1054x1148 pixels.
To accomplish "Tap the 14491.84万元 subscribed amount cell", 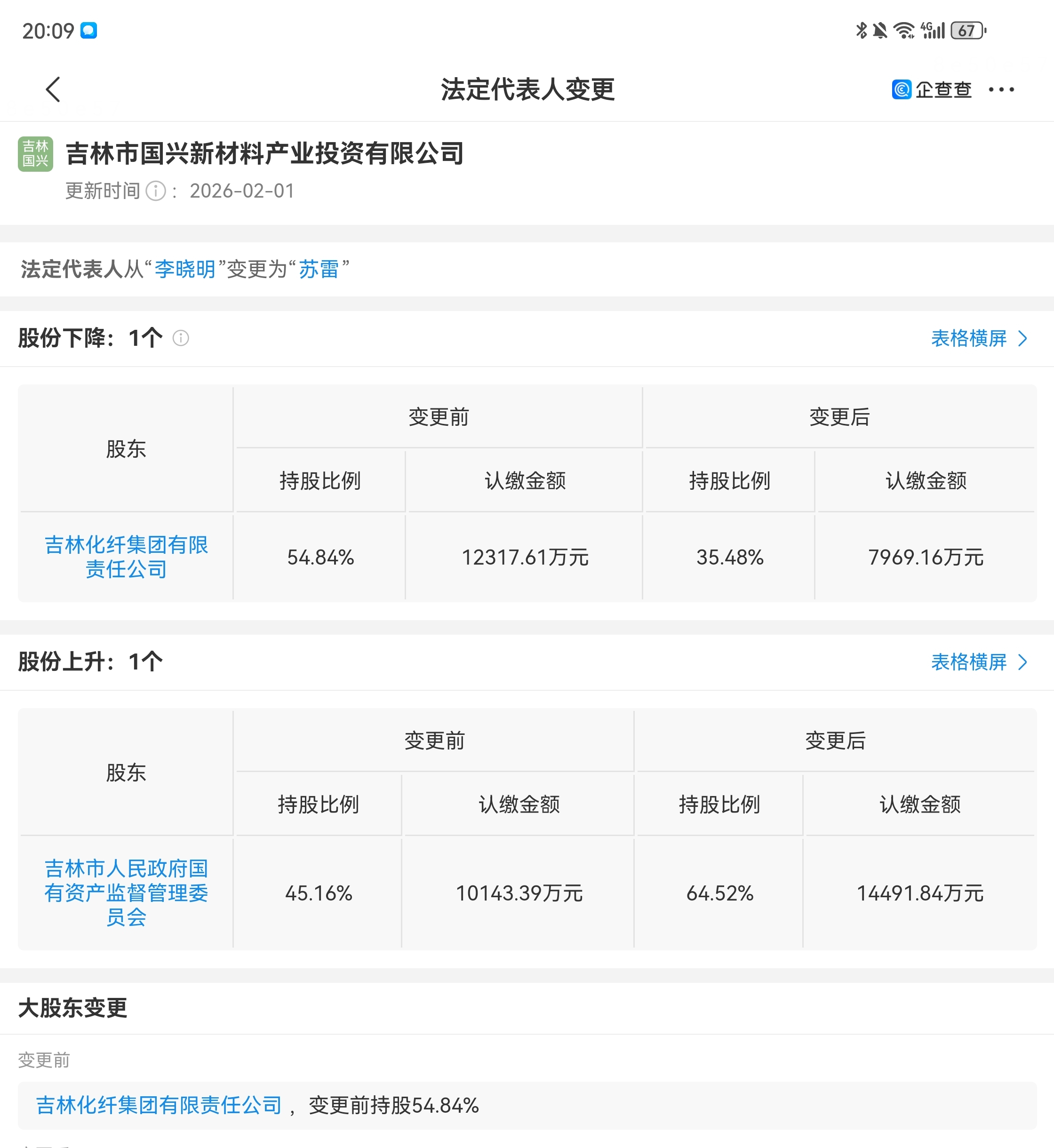I will coord(919,893).
